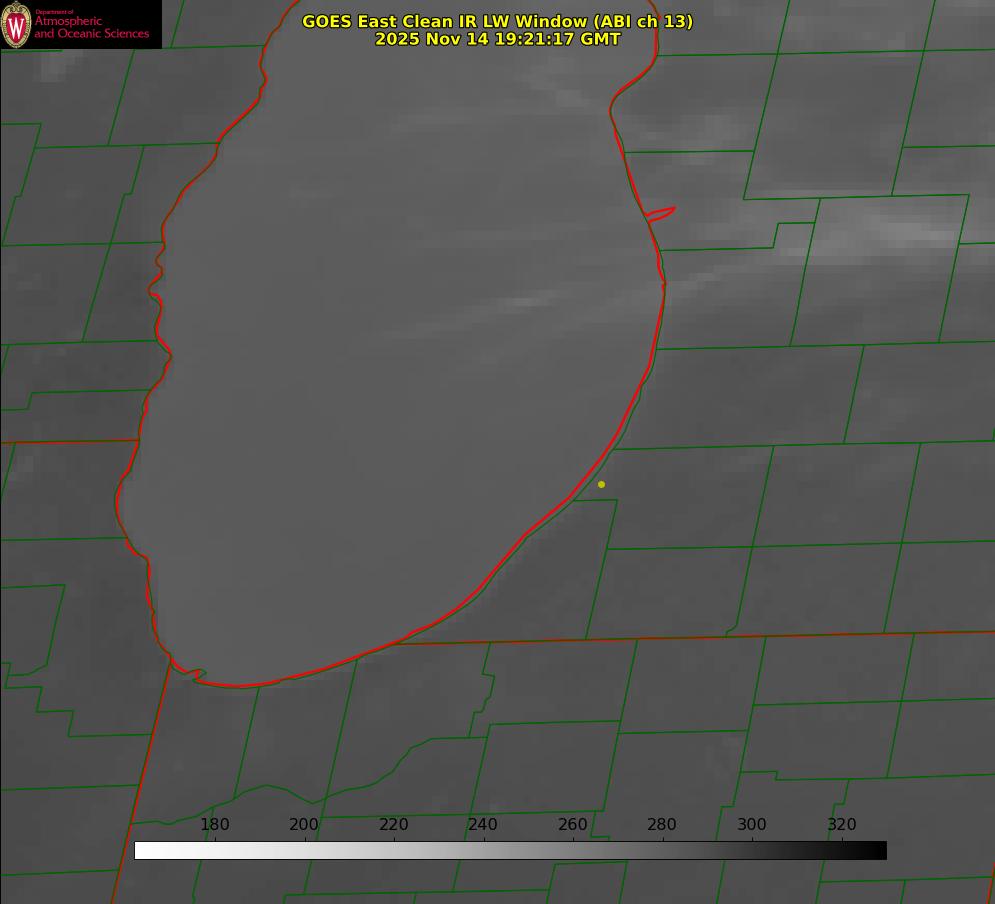Click the 240 colorbar tick label
This screenshot has height=904, width=995.
coord(483,825)
